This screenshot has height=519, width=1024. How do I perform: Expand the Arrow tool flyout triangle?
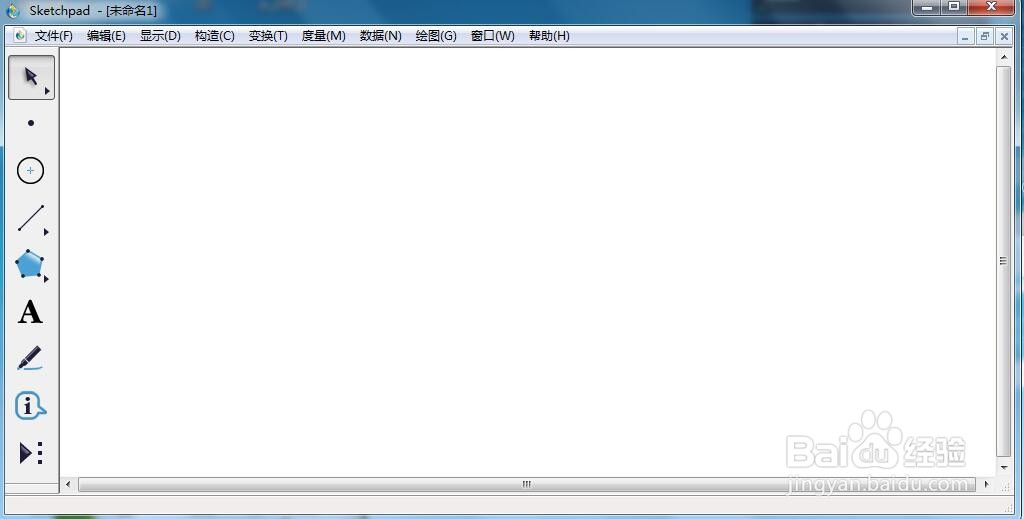(47, 91)
